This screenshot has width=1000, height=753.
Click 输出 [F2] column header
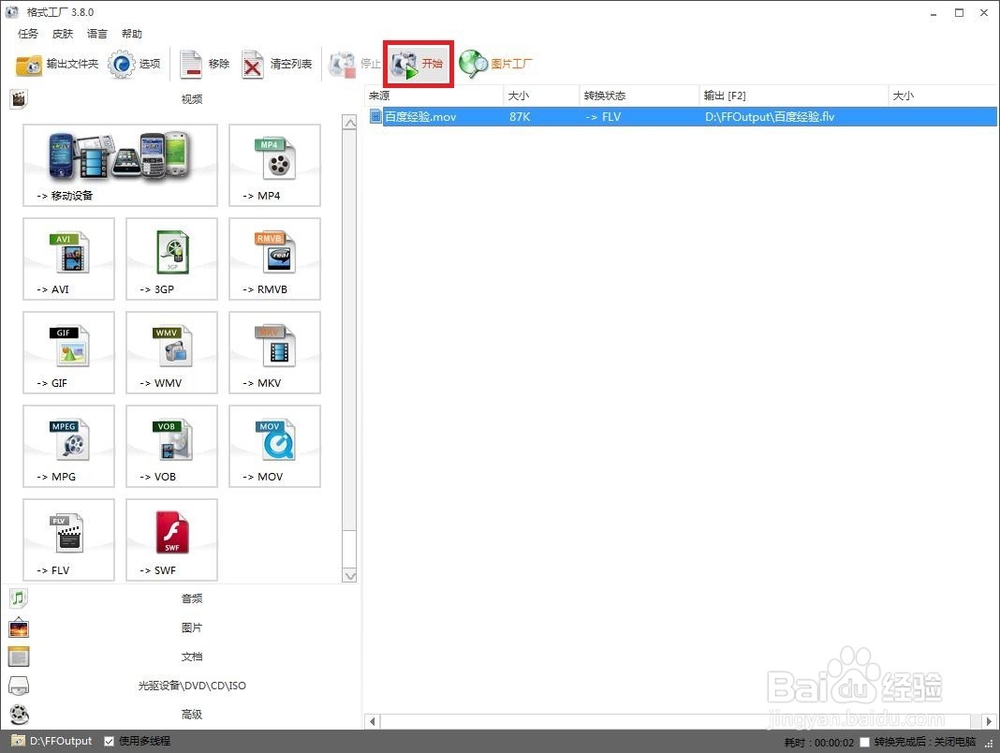pos(793,96)
